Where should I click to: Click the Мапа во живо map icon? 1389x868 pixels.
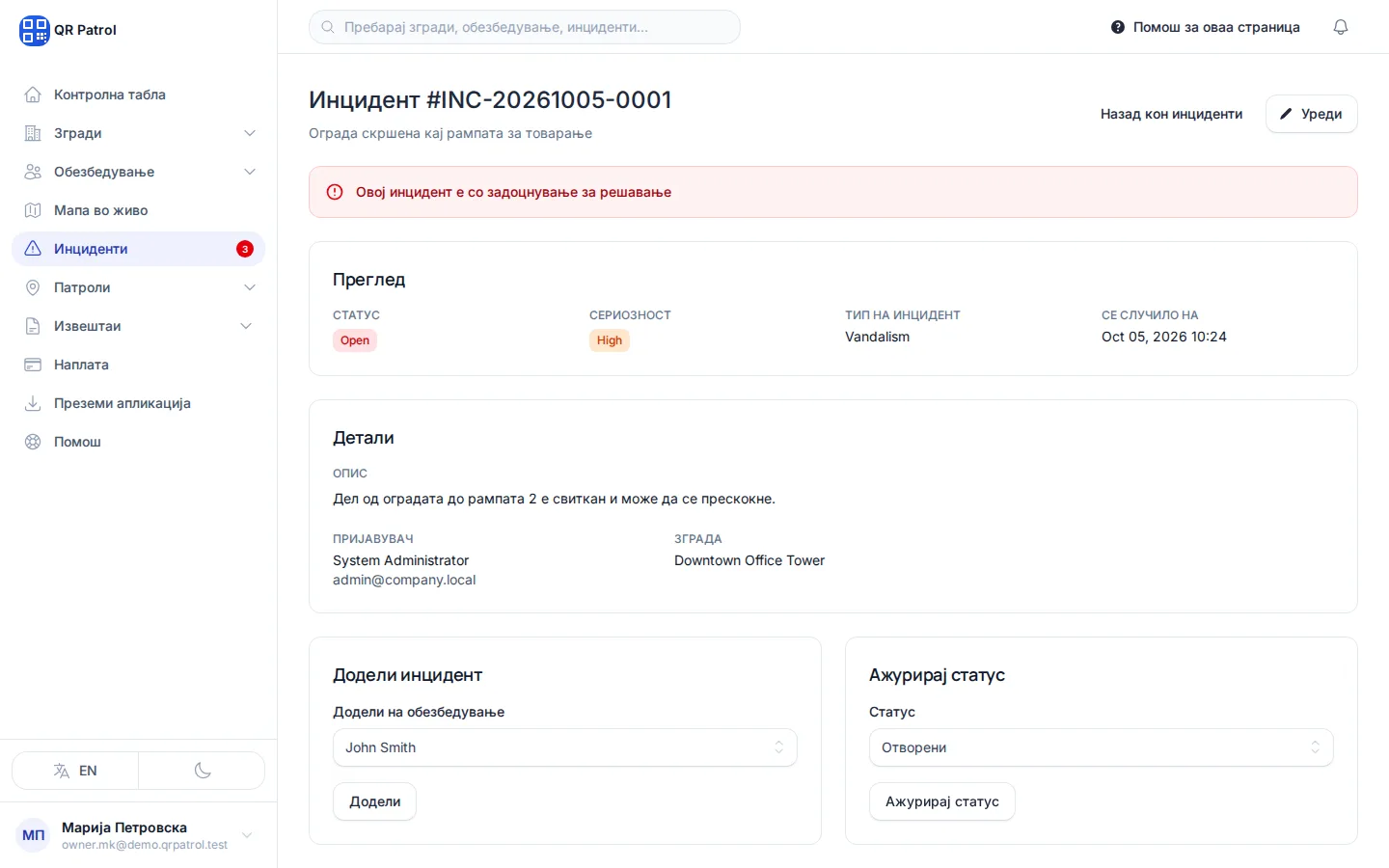tap(33, 210)
